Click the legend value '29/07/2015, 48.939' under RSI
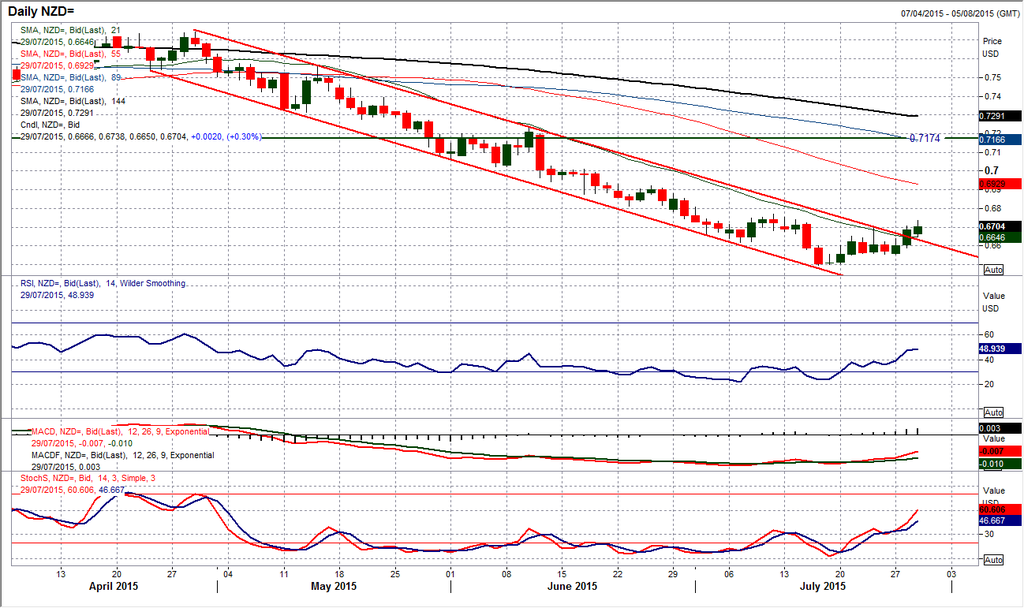1024x608 pixels. tap(57, 295)
